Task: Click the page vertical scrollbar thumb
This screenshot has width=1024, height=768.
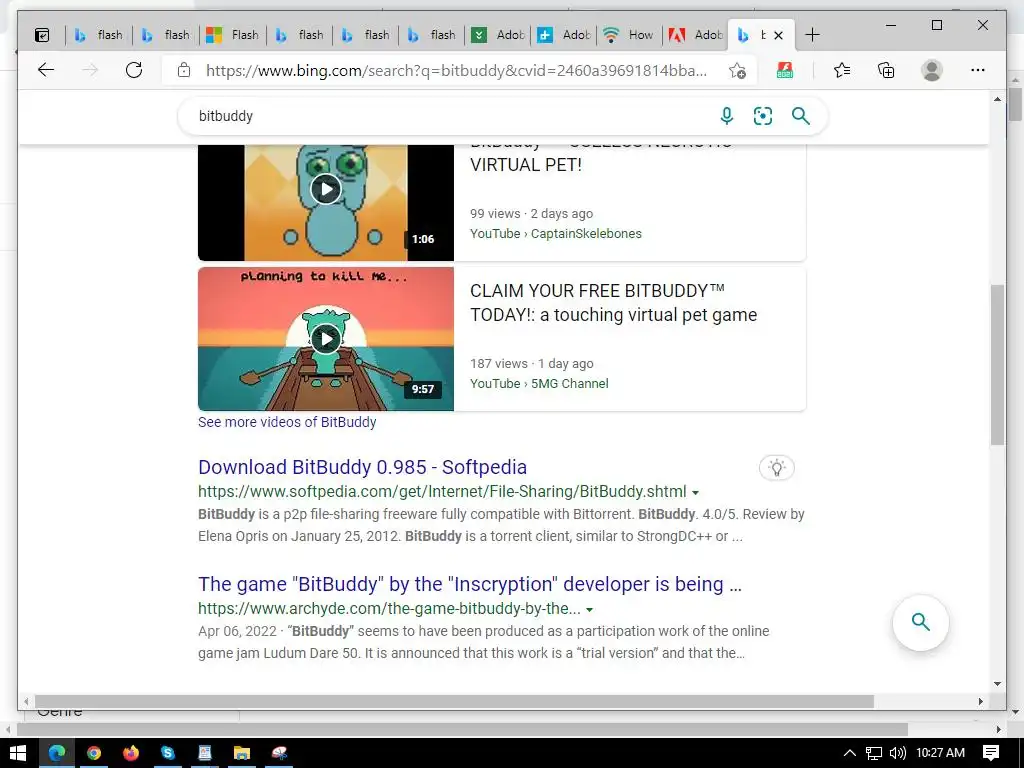Action: [x=997, y=364]
